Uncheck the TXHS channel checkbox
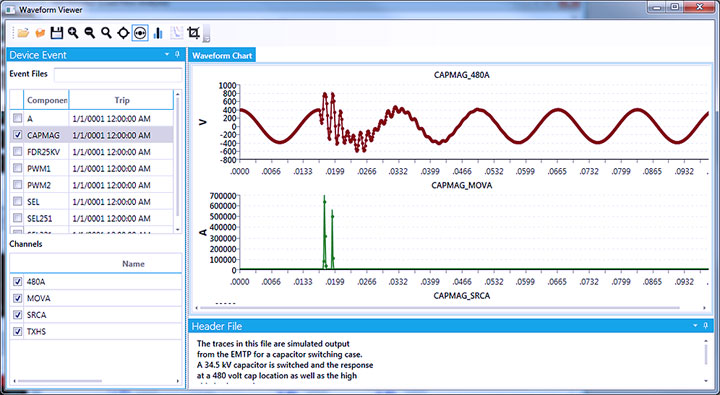 tap(17, 331)
